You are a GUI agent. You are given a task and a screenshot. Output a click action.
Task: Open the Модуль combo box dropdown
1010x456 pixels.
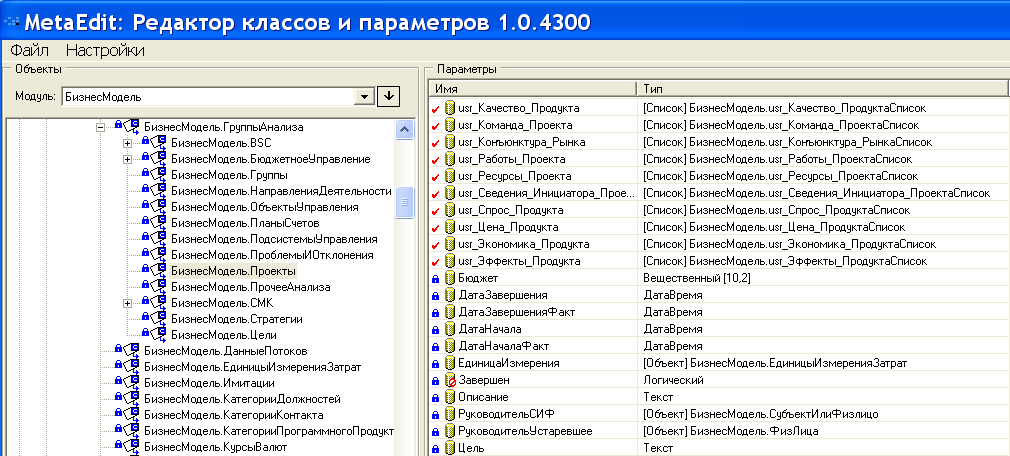365,97
